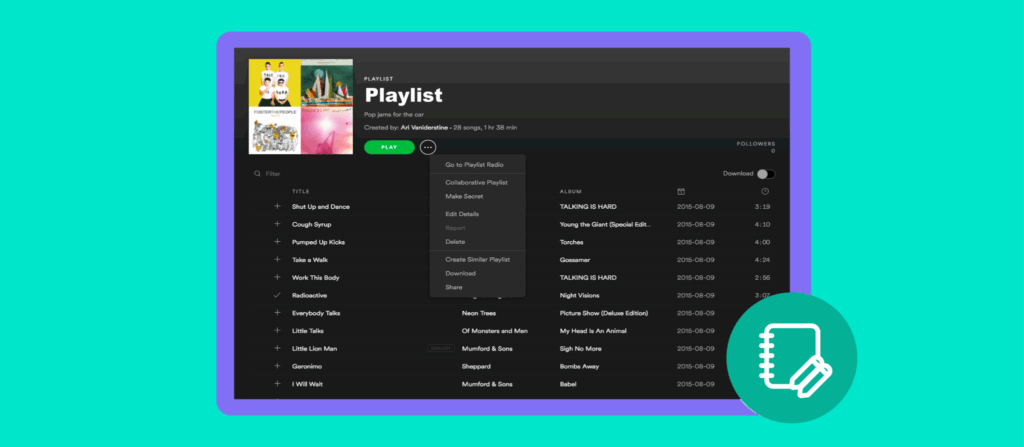Click the FOLLOWERS count label
This screenshot has width=1024, height=447.
tap(756, 144)
